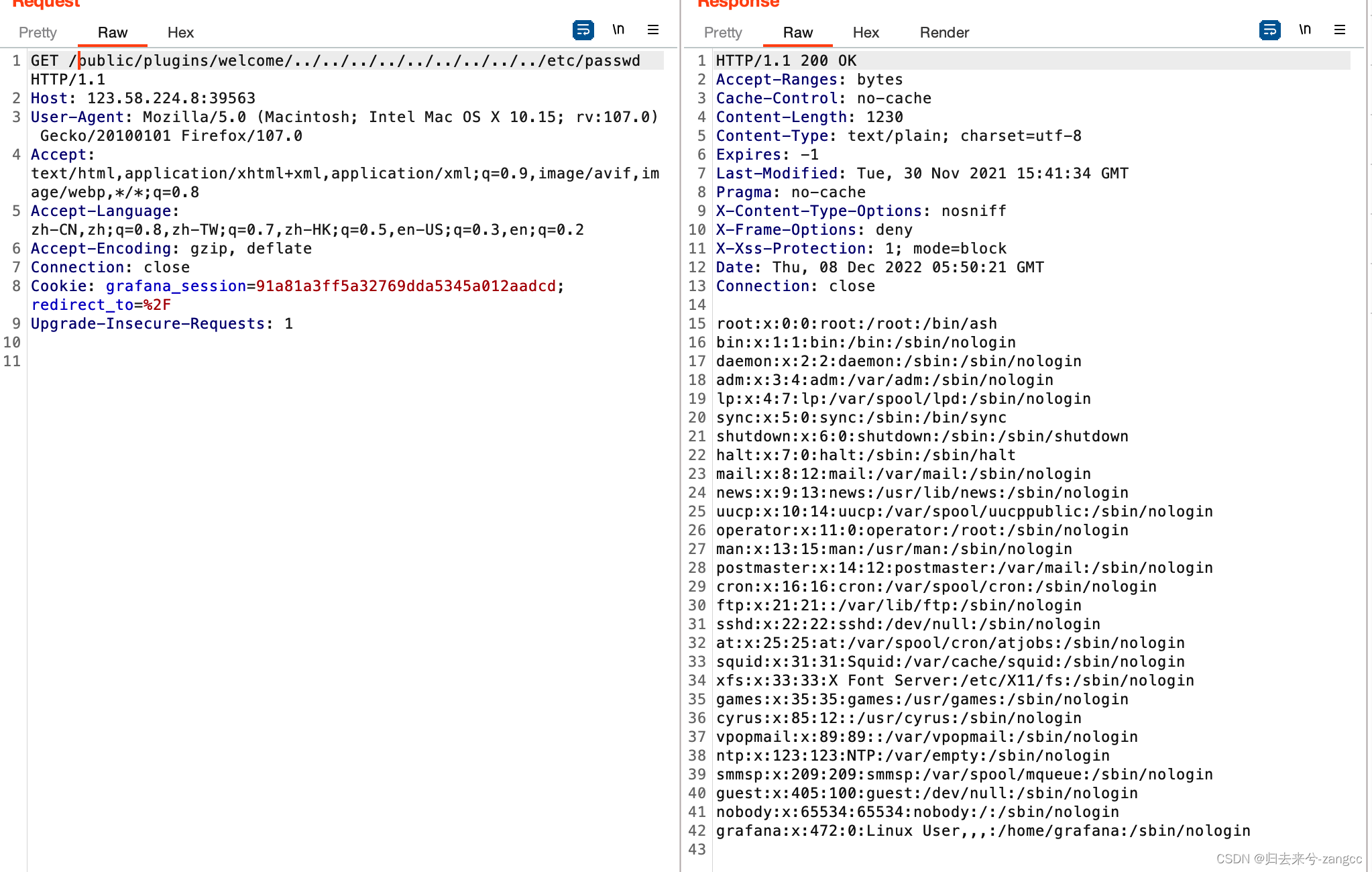Click Connection: close in the response
This screenshot has width=1372, height=872.
[x=795, y=286]
